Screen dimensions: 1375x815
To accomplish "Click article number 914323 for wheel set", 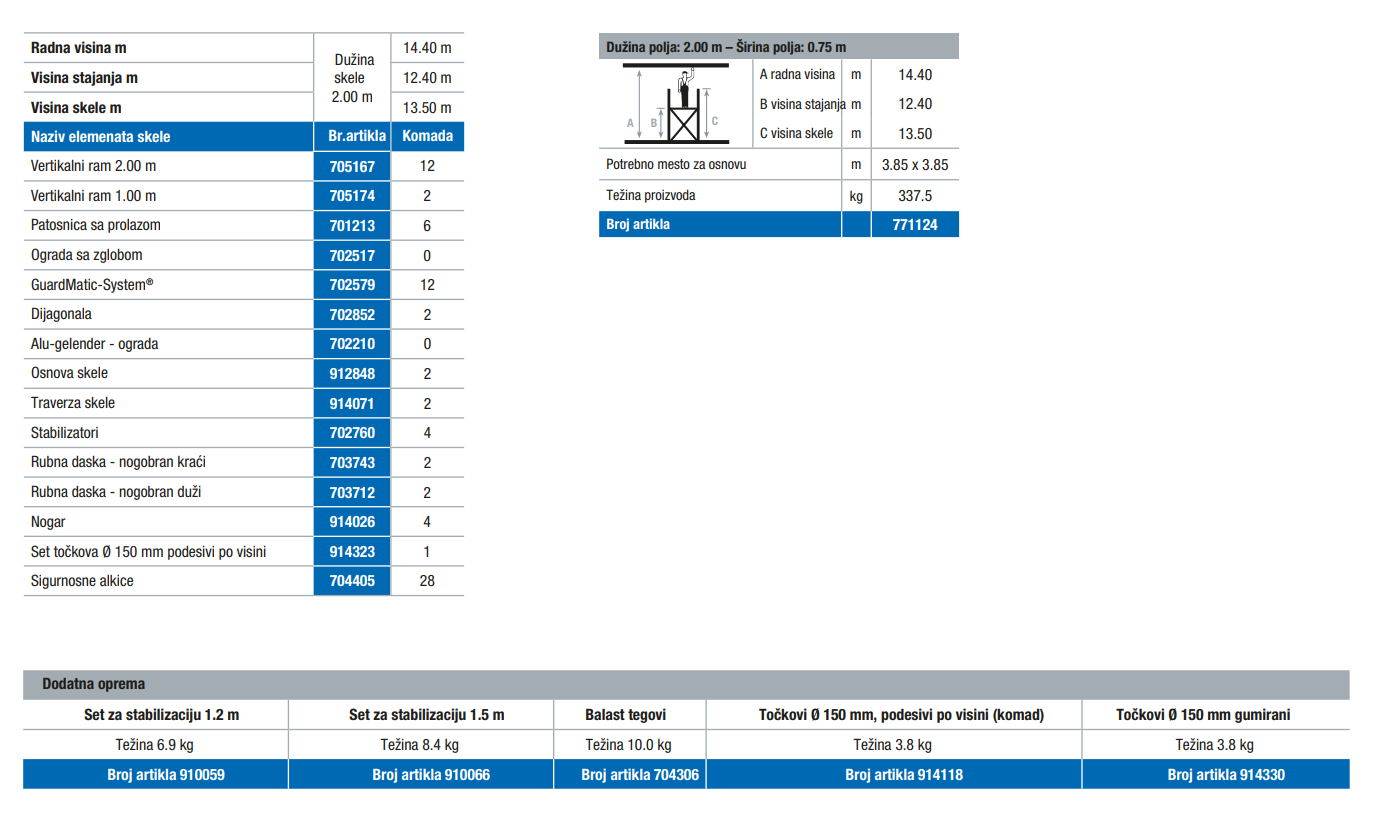I will [x=351, y=552].
